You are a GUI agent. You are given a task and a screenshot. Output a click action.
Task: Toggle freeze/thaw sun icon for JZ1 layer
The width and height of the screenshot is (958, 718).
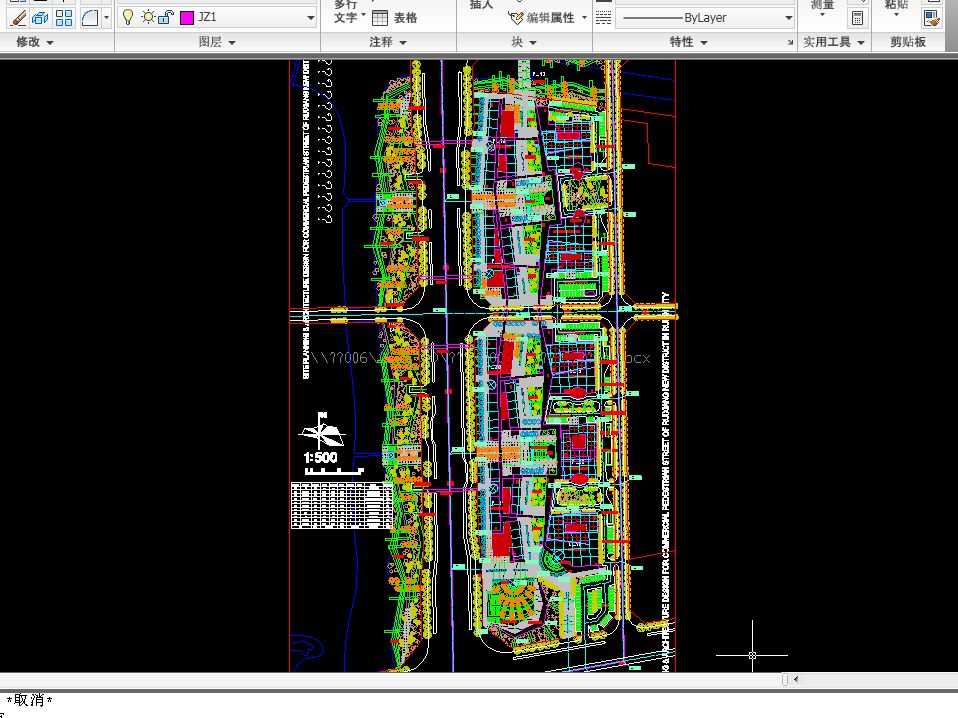(x=147, y=17)
